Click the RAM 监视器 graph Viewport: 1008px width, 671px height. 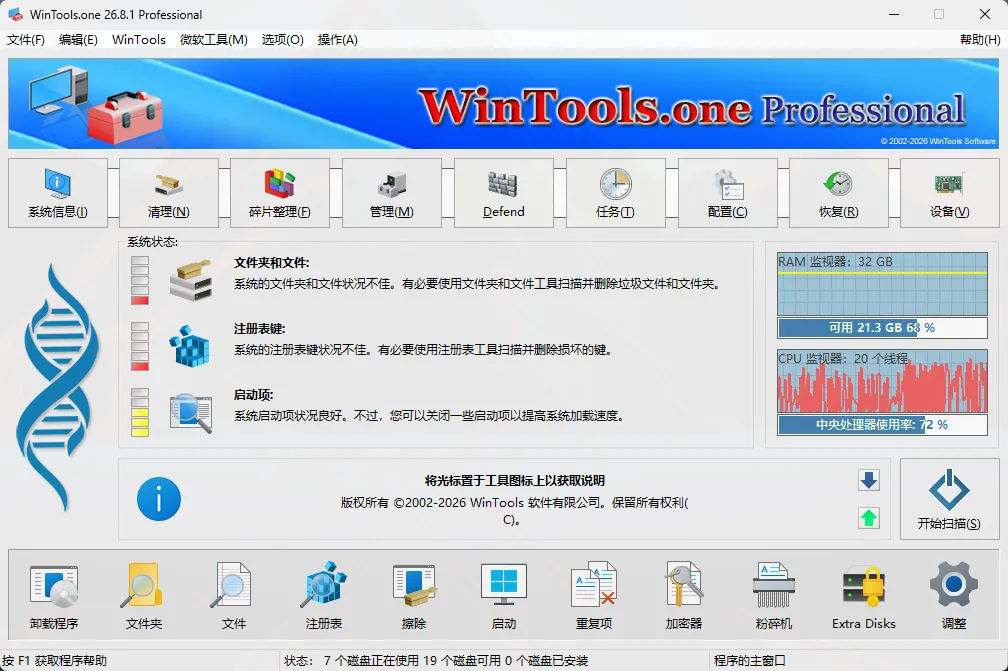882,283
